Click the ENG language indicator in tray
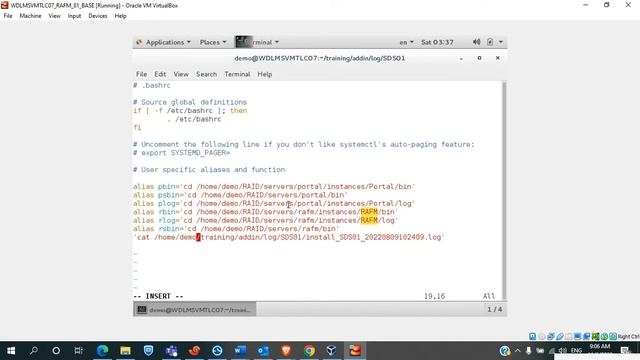 pos(576,351)
